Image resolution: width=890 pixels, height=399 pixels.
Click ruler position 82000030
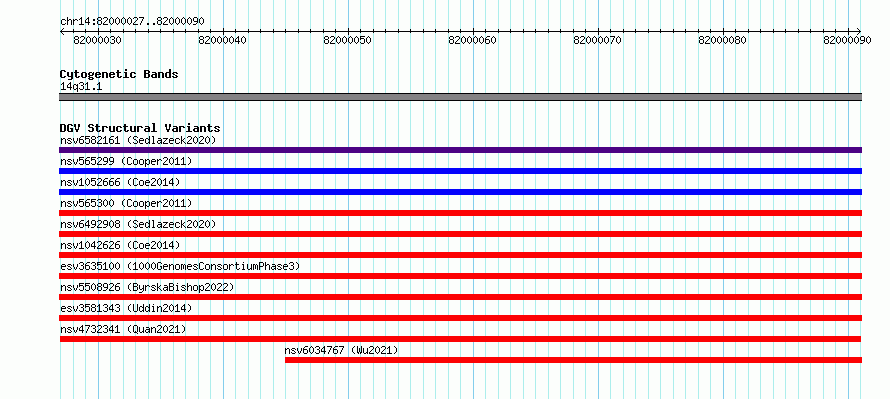pos(99,40)
